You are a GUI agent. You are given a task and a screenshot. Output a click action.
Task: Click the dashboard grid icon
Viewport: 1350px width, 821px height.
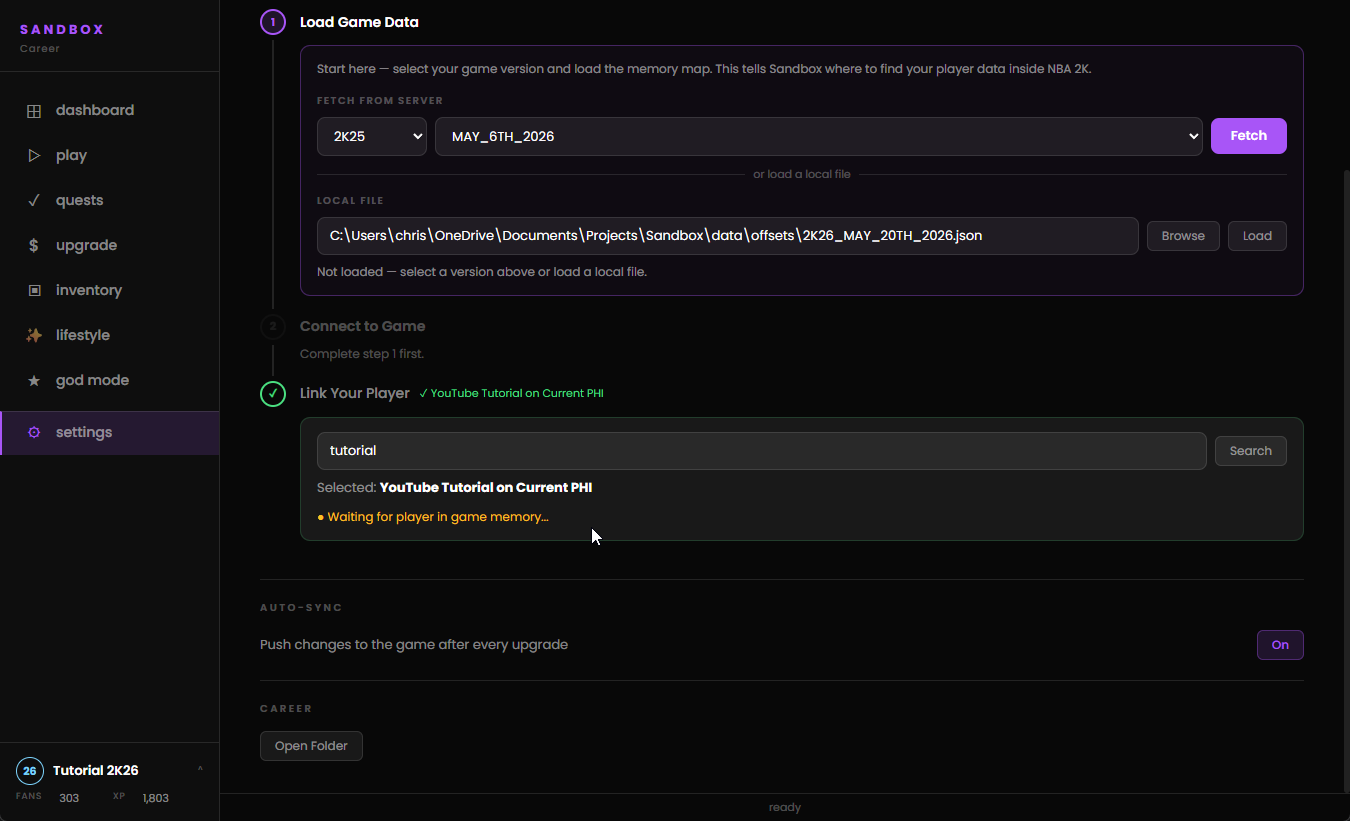[x=34, y=111]
